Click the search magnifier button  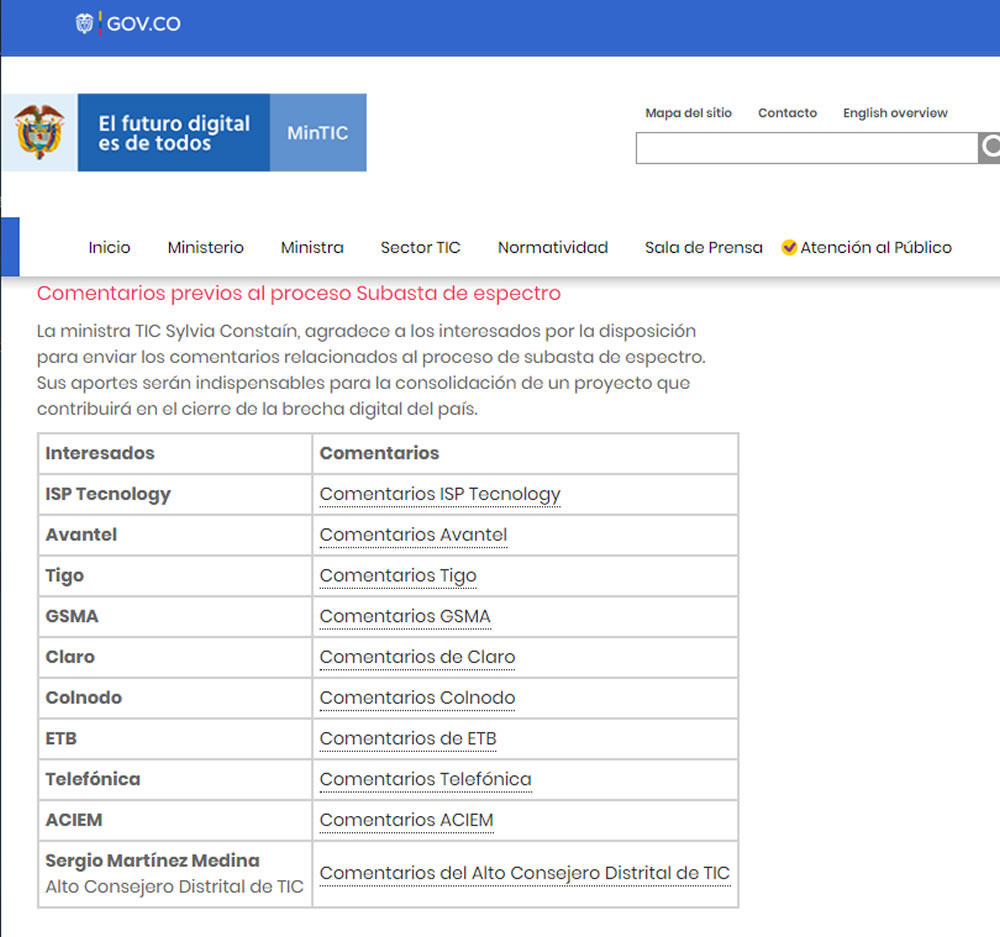(989, 148)
